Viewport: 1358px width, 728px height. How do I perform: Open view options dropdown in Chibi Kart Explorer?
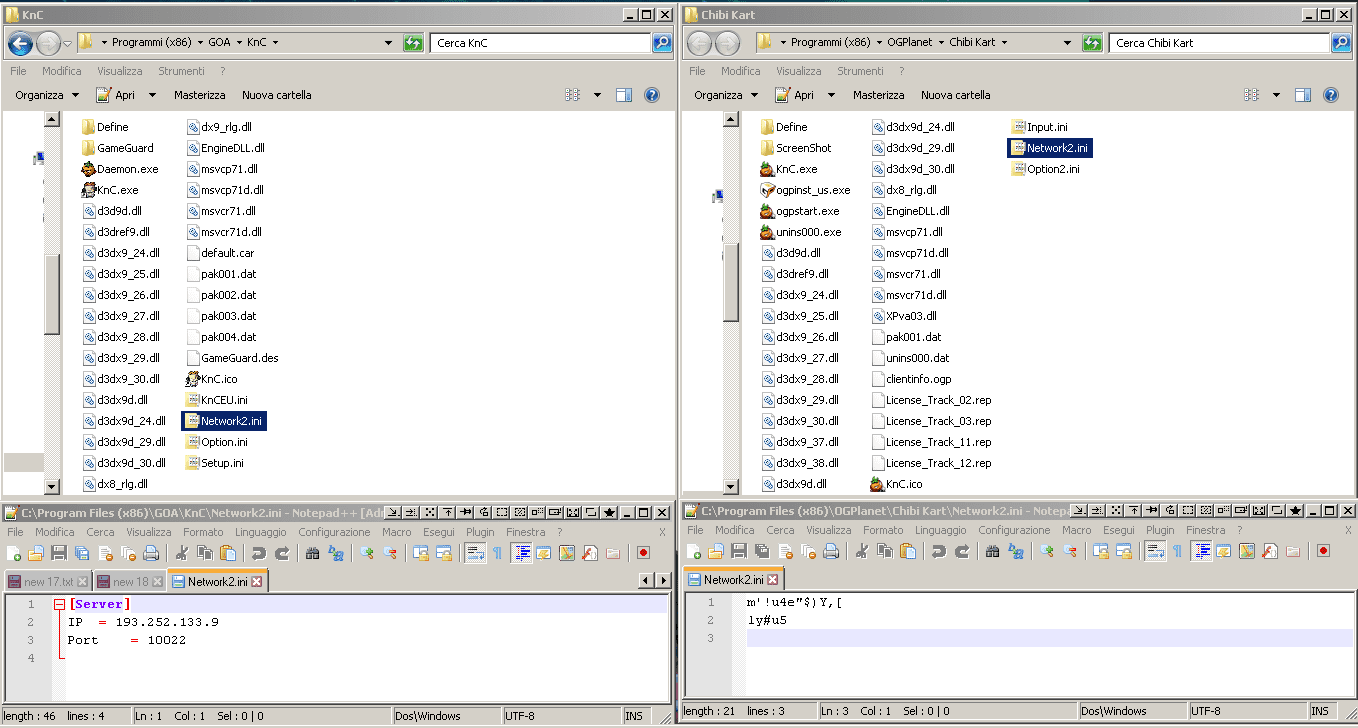1276,95
